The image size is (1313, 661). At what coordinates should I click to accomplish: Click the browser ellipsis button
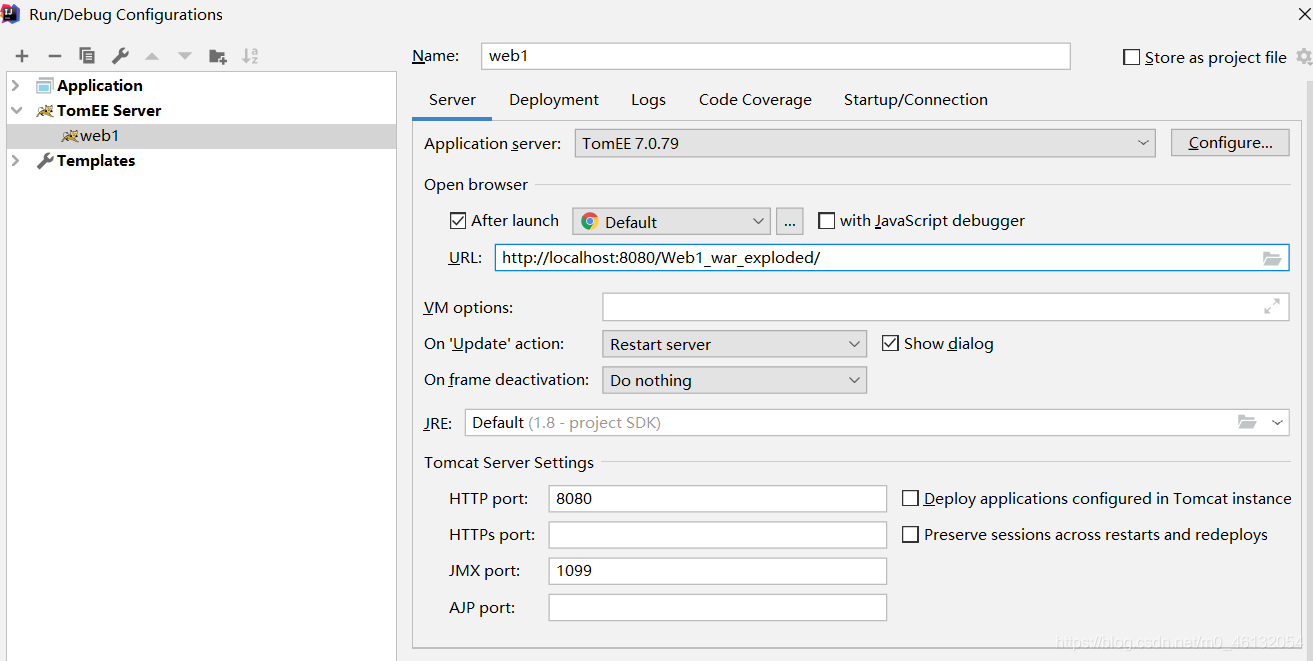point(789,221)
